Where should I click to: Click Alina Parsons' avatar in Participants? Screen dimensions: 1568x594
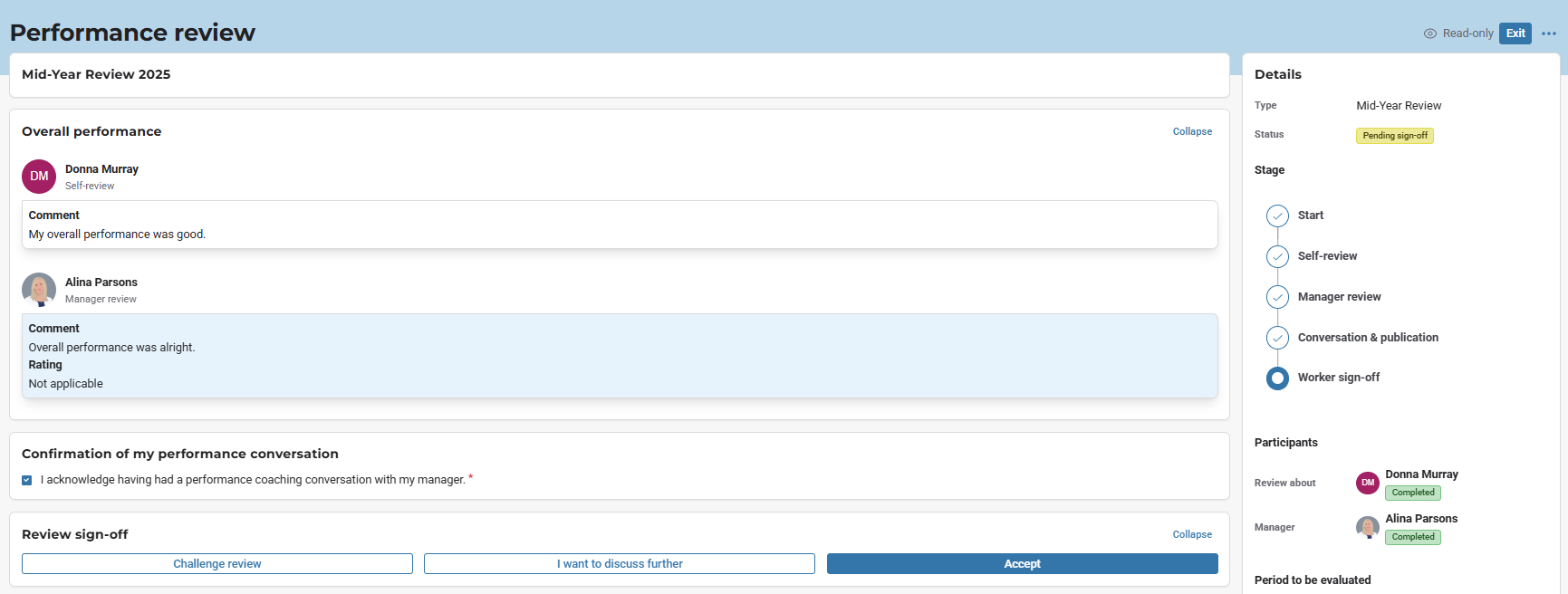pos(1367,527)
